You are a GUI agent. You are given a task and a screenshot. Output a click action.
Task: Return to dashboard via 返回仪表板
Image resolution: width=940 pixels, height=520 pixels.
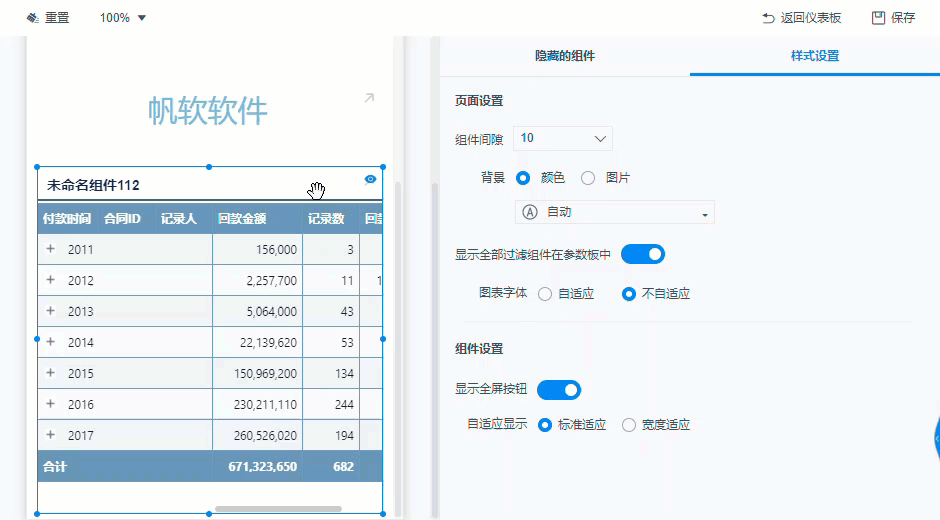pyautogui.click(x=811, y=18)
